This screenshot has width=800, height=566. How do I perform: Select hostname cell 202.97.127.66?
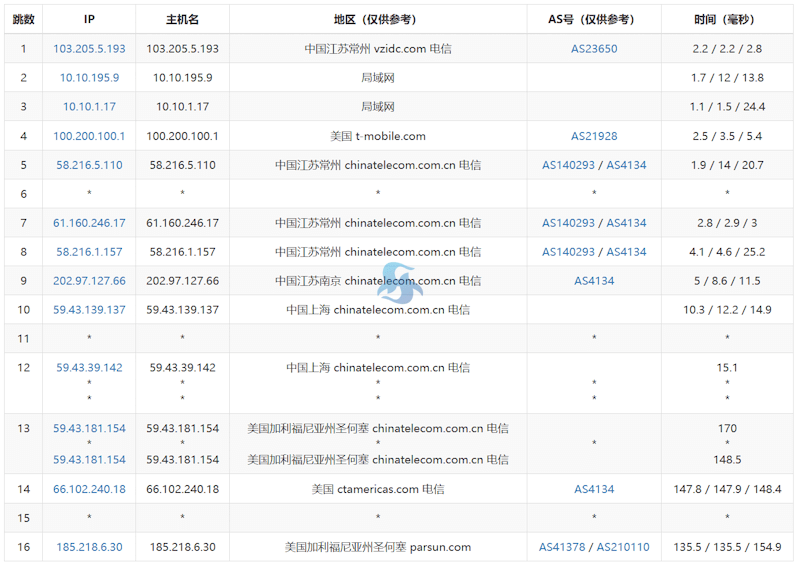182,281
